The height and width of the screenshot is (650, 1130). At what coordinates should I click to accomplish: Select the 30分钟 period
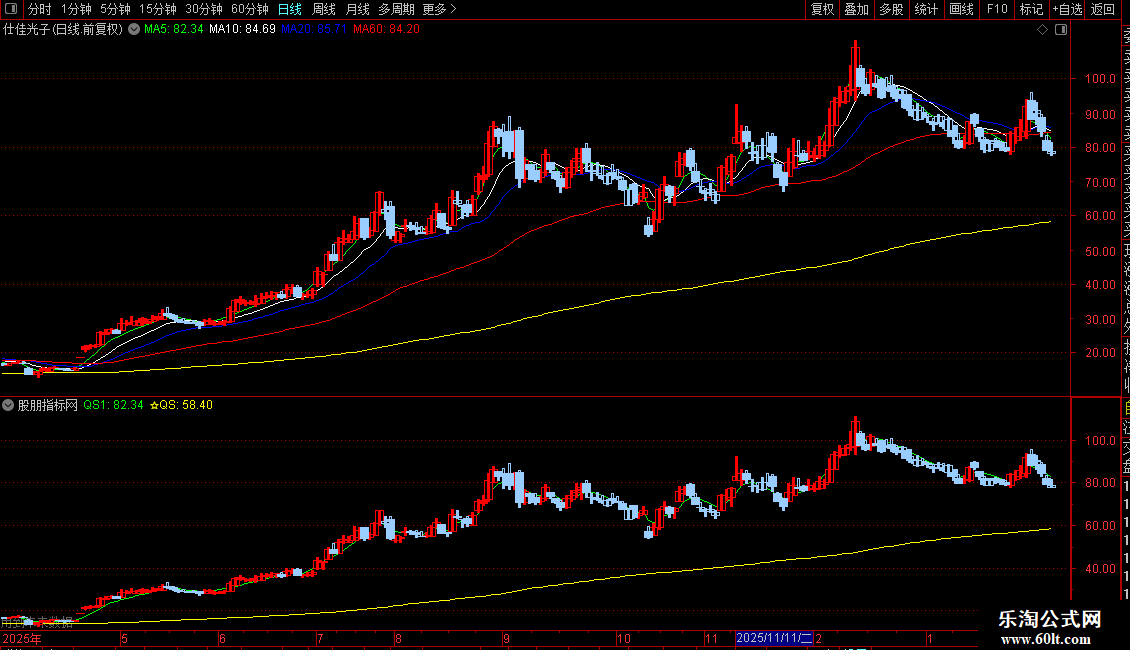pyautogui.click(x=204, y=9)
